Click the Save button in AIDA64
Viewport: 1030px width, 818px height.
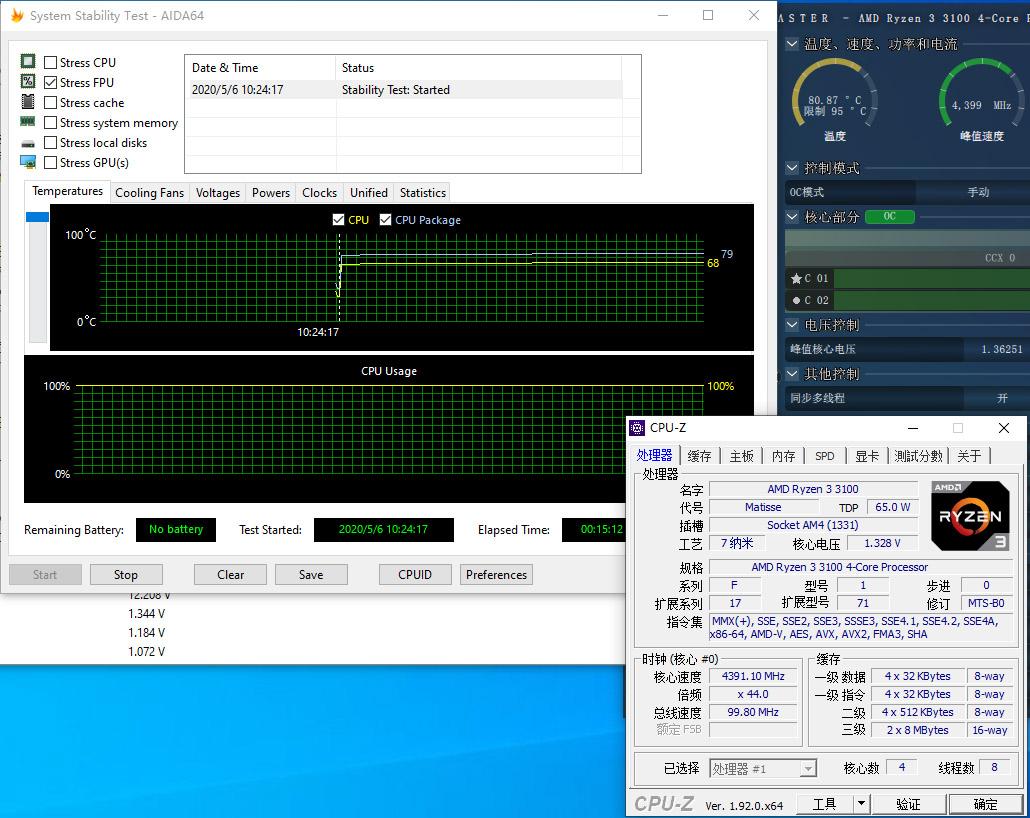point(311,574)
